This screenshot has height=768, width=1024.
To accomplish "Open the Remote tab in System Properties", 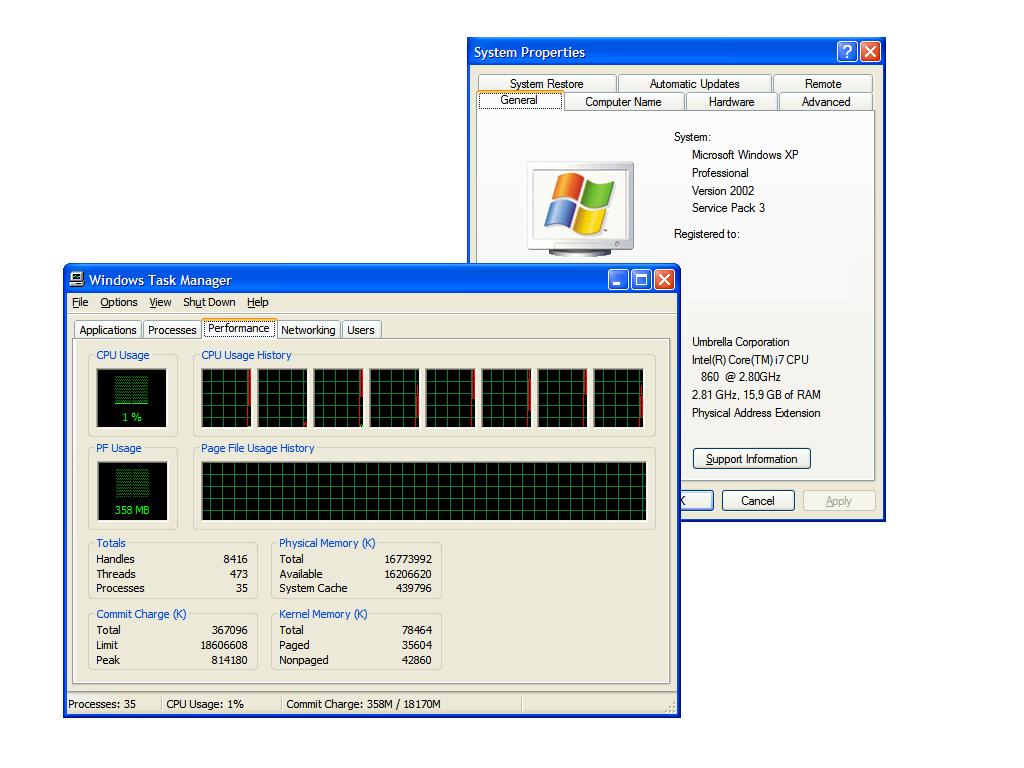I will click(823, 84).
